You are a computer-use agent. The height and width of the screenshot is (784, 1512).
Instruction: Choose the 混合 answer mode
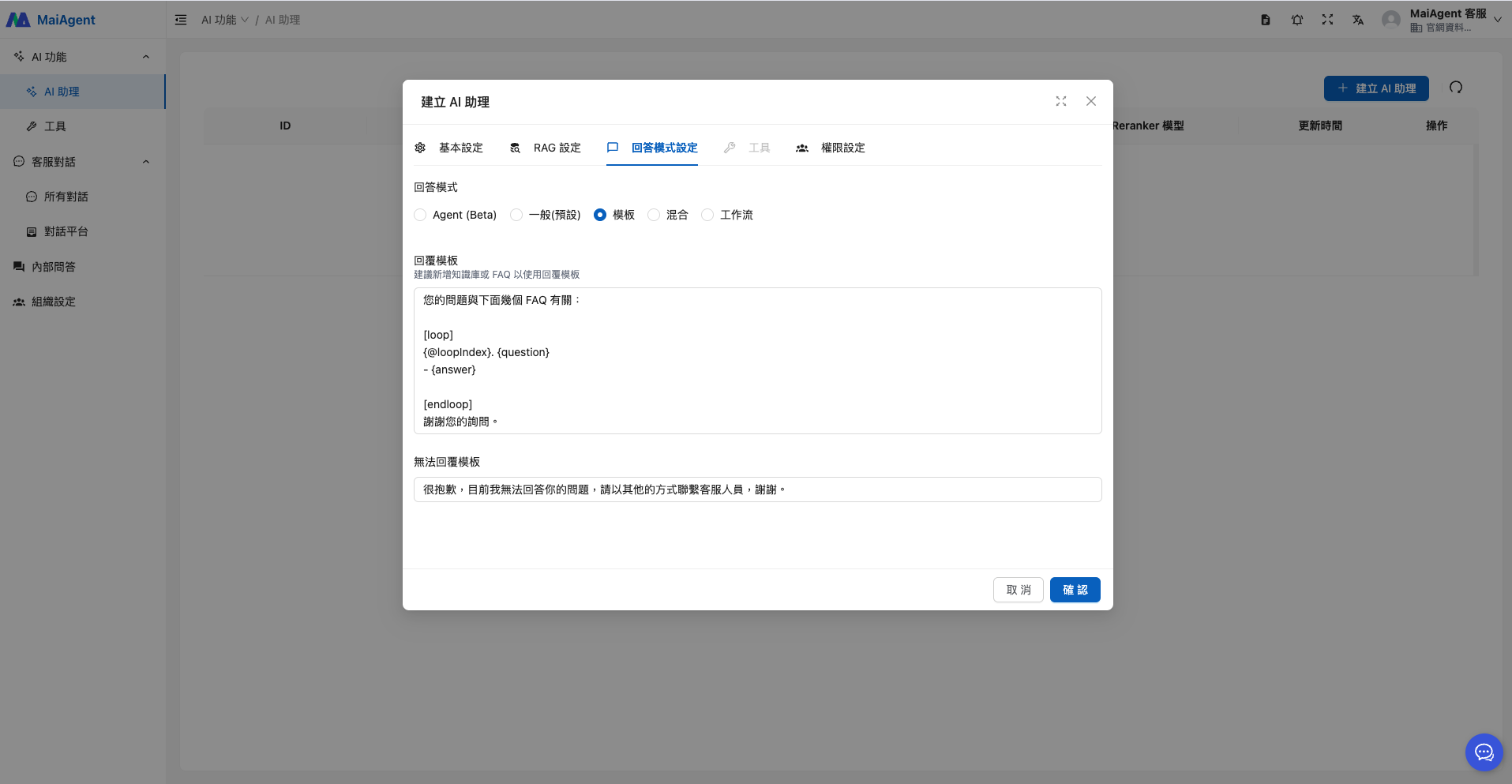(654, 215)
